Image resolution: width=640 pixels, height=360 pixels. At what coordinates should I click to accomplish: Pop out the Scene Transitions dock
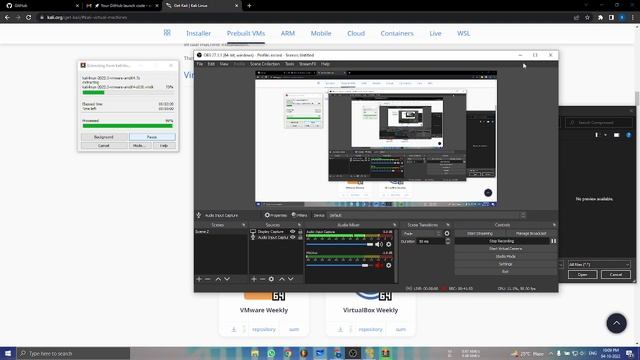[x=448, y=225]
